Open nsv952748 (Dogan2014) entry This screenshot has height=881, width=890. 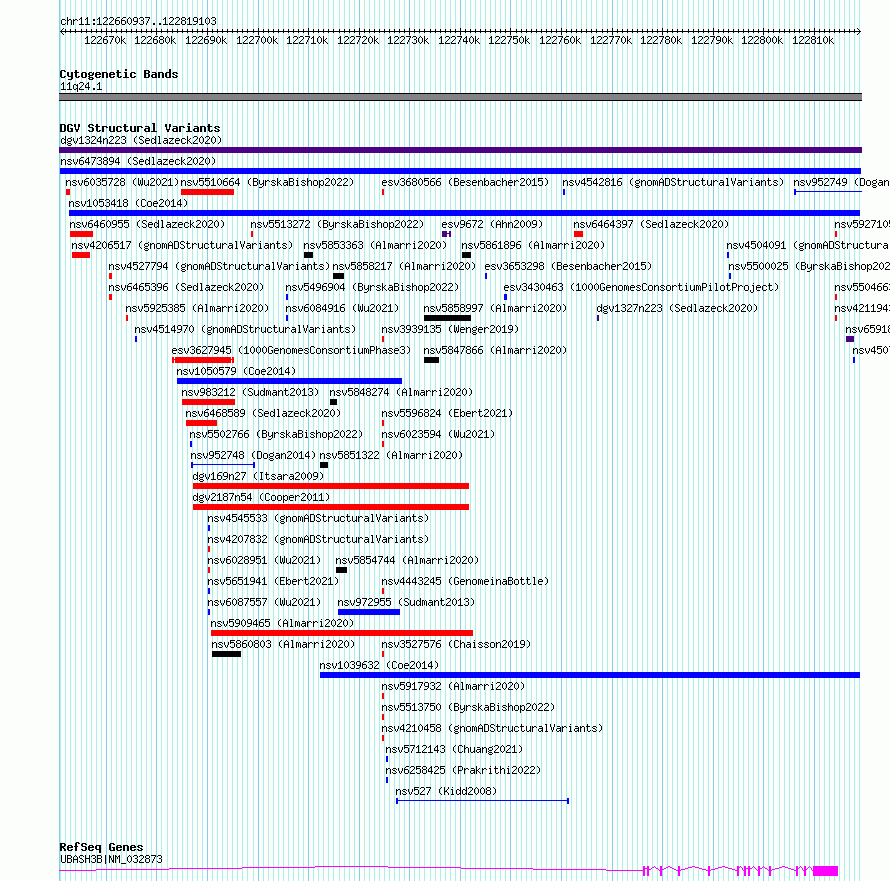click(253, 455)
